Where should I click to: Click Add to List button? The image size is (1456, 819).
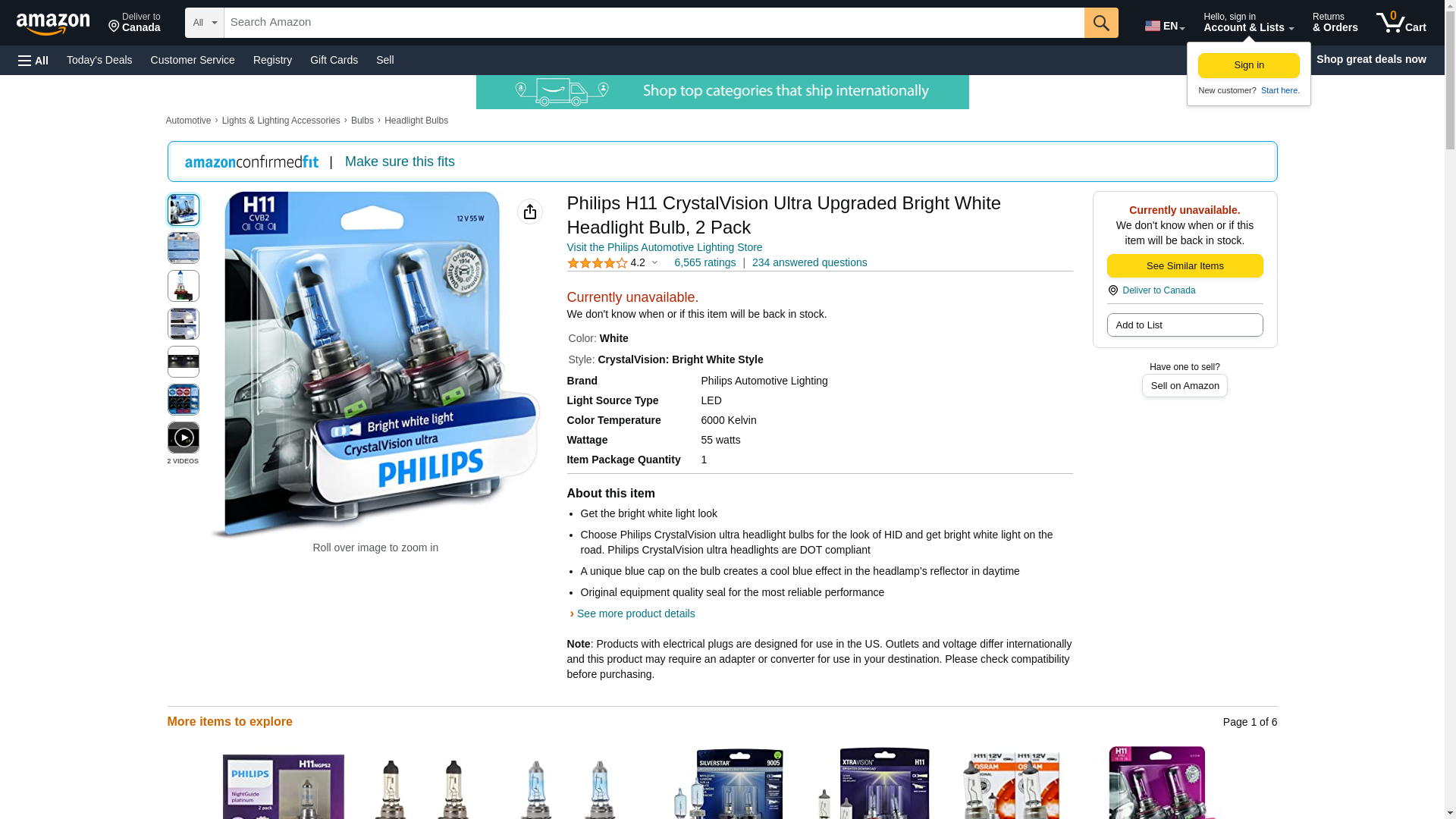click(x=1185, y=325)
